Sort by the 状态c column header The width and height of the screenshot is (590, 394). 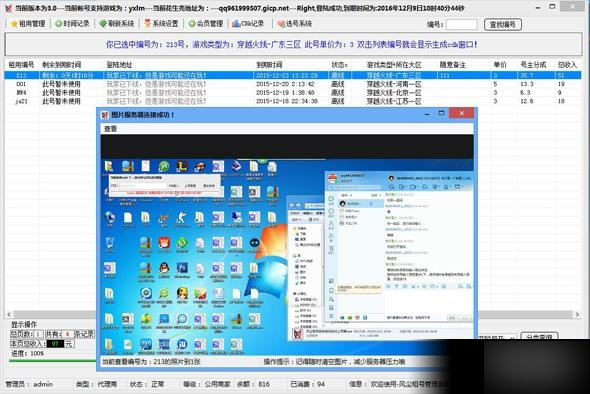click(339, 65)
